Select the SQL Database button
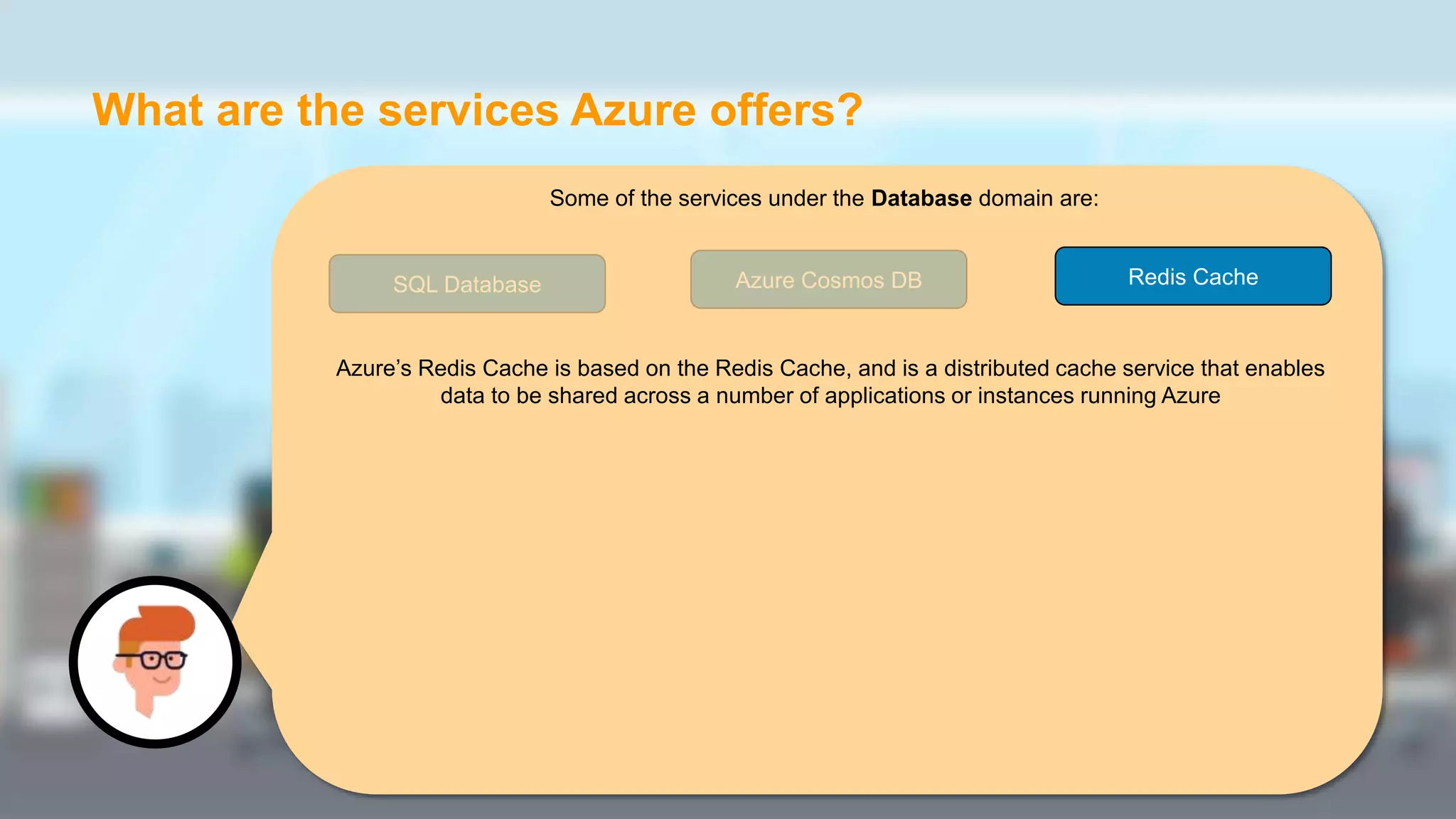Viewport: 1456px width, 819px height. (x=467, y=284)
